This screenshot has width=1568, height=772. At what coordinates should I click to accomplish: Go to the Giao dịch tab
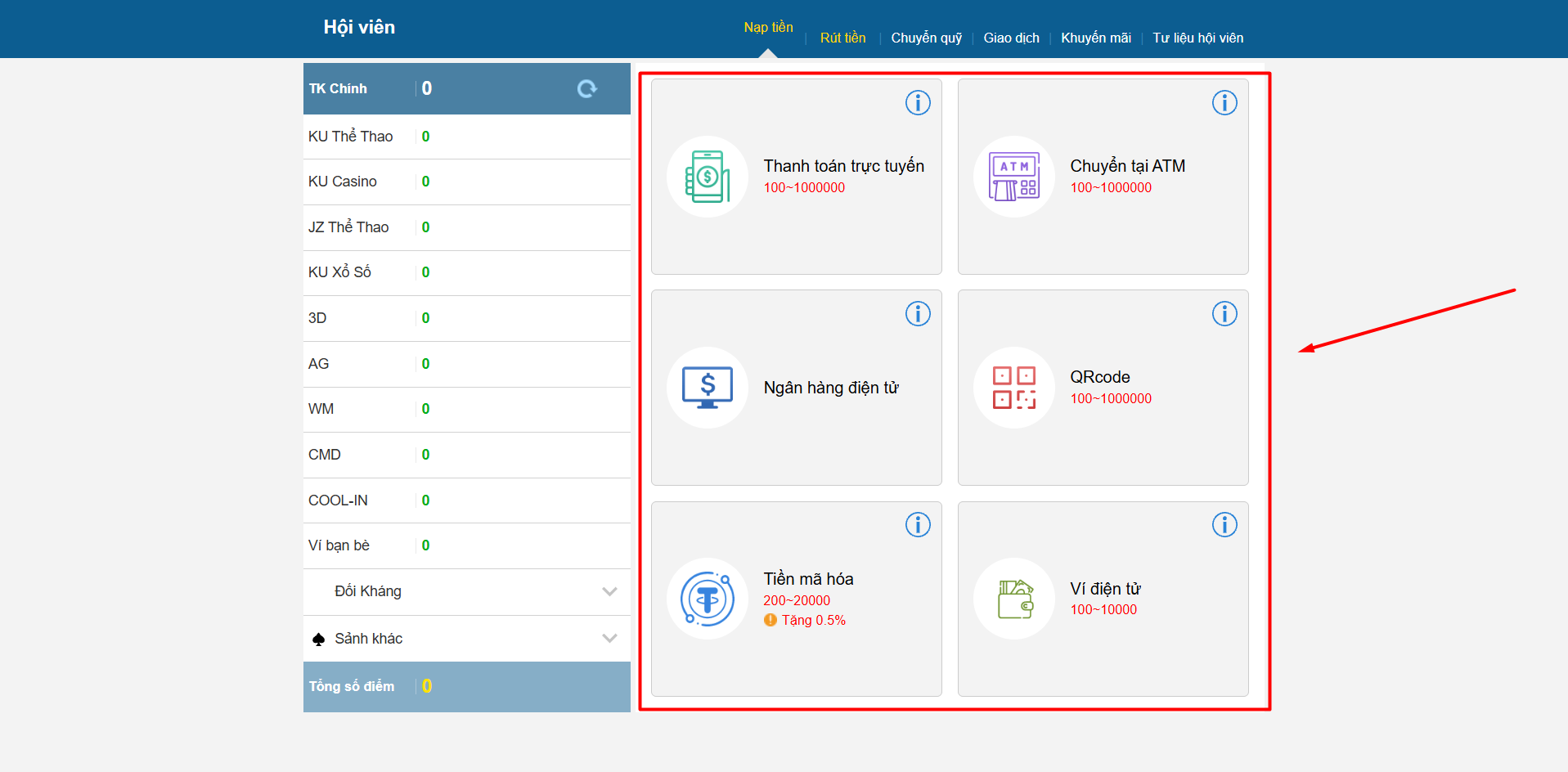coord(1011,38)
